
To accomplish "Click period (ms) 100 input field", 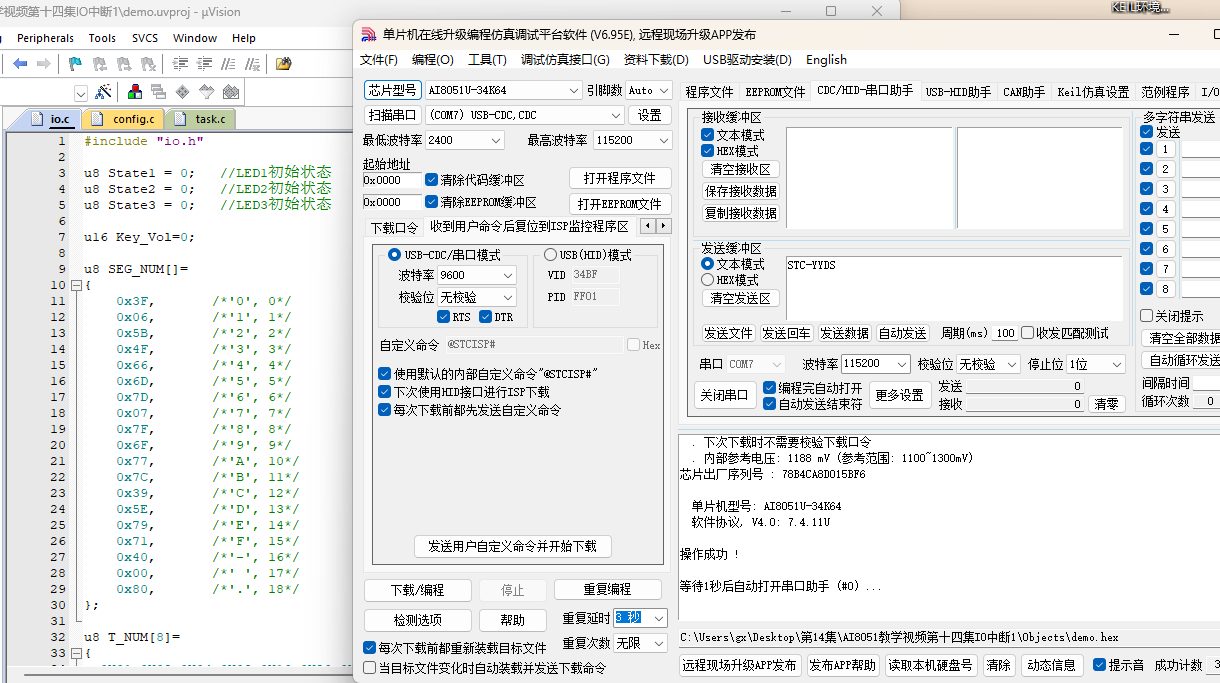I will (x=1005, y=334).
